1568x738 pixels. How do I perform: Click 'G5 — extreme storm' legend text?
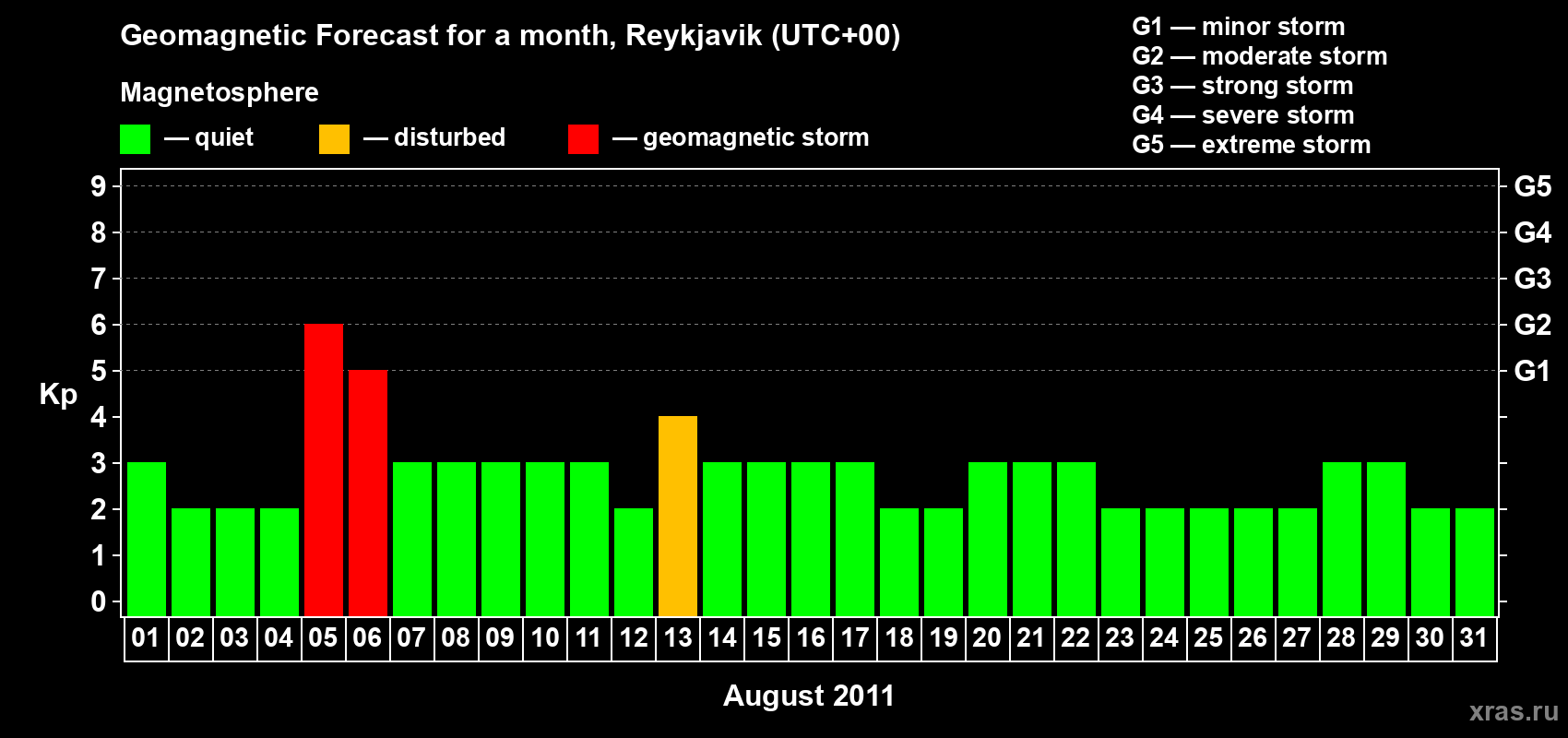1252,145
